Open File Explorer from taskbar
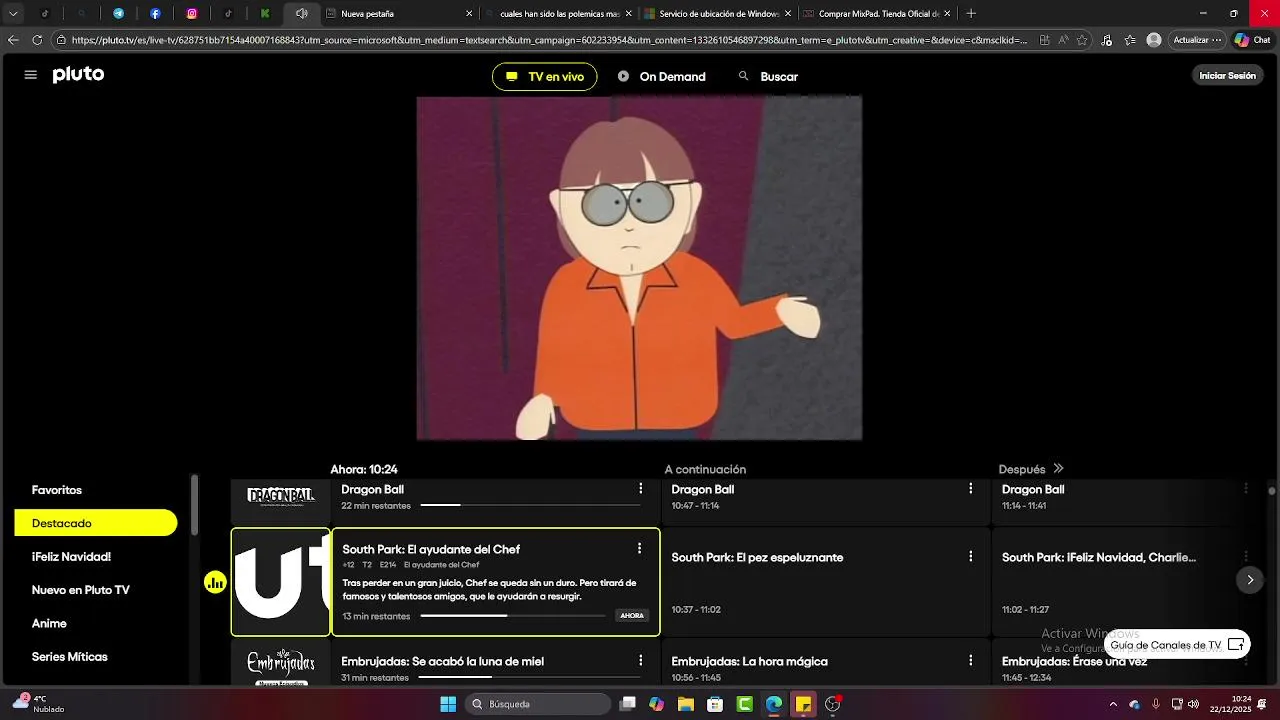 click(x=686, y=704)
